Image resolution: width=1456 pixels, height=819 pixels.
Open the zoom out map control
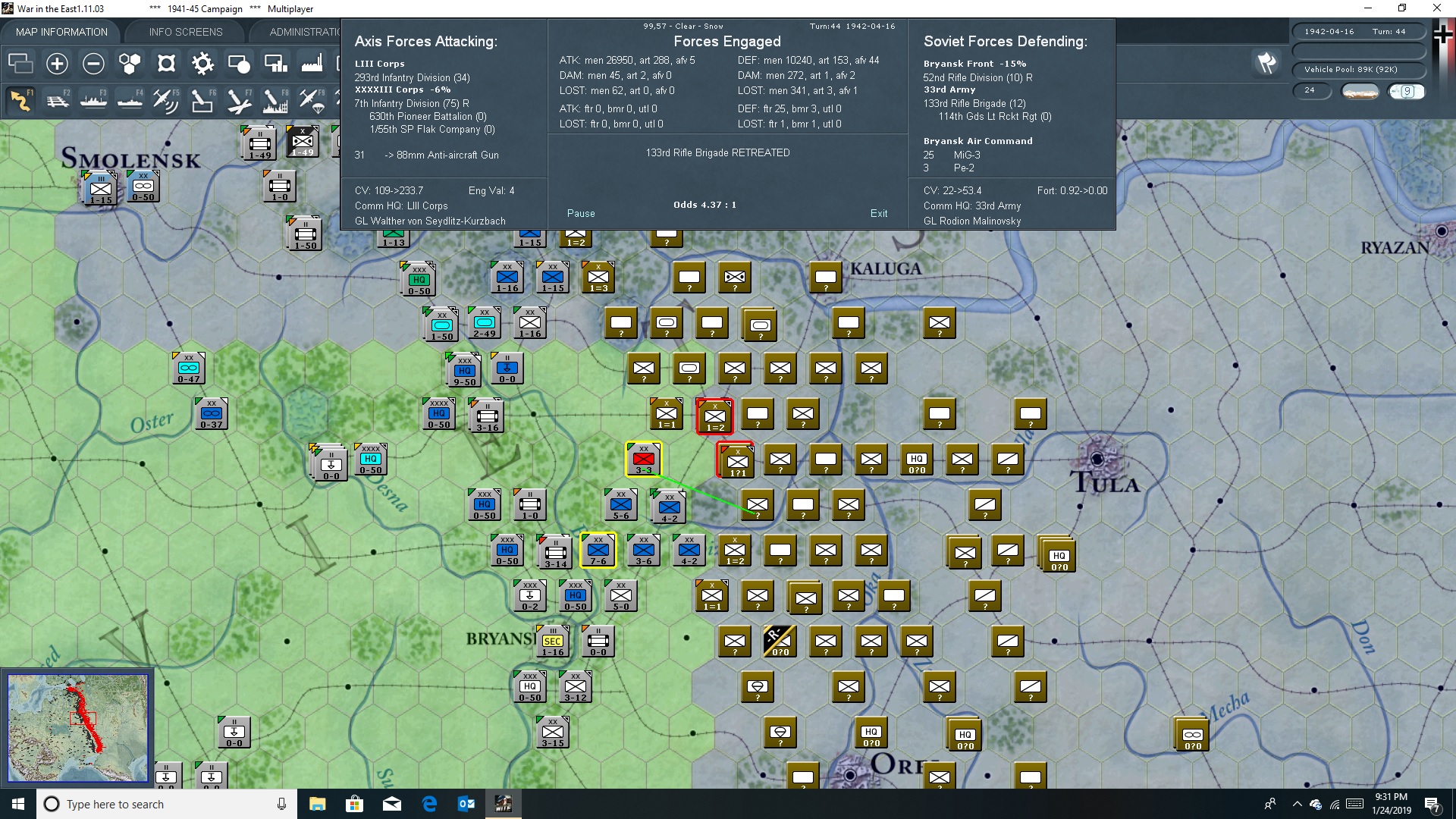(x=93, y=64)
